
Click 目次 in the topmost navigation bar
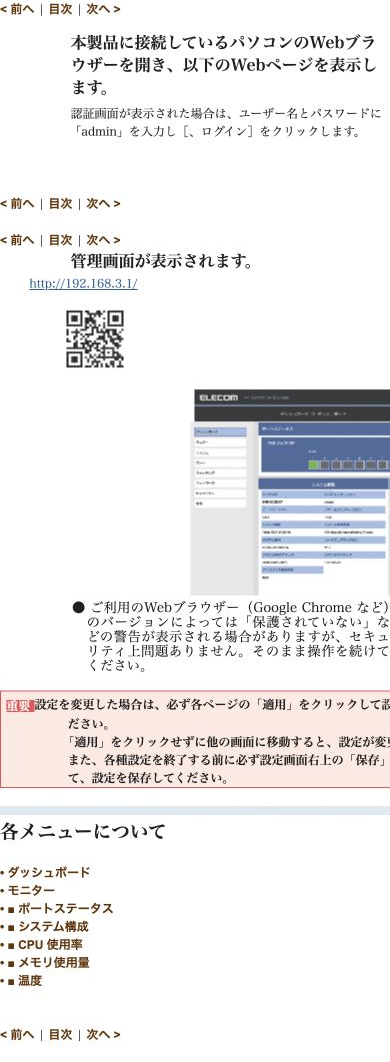(60, 9)
